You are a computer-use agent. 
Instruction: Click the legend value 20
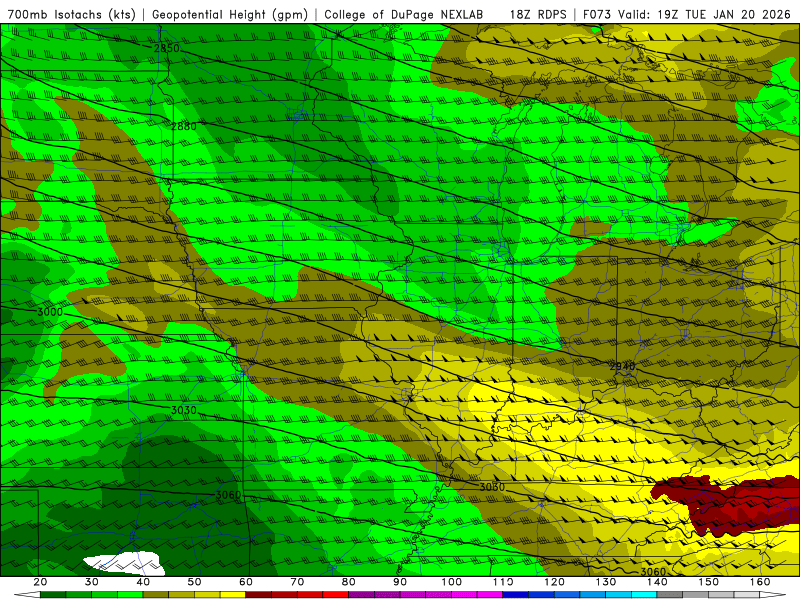[40, 582]
